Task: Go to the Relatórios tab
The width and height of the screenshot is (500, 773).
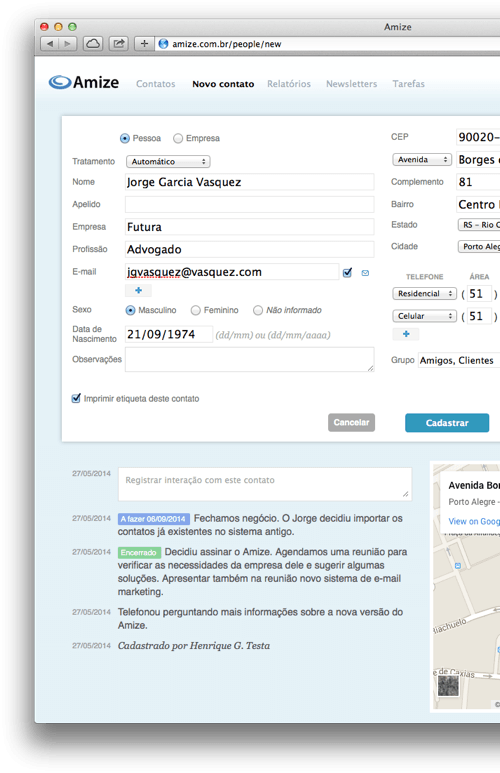Action: coord(289,84)
